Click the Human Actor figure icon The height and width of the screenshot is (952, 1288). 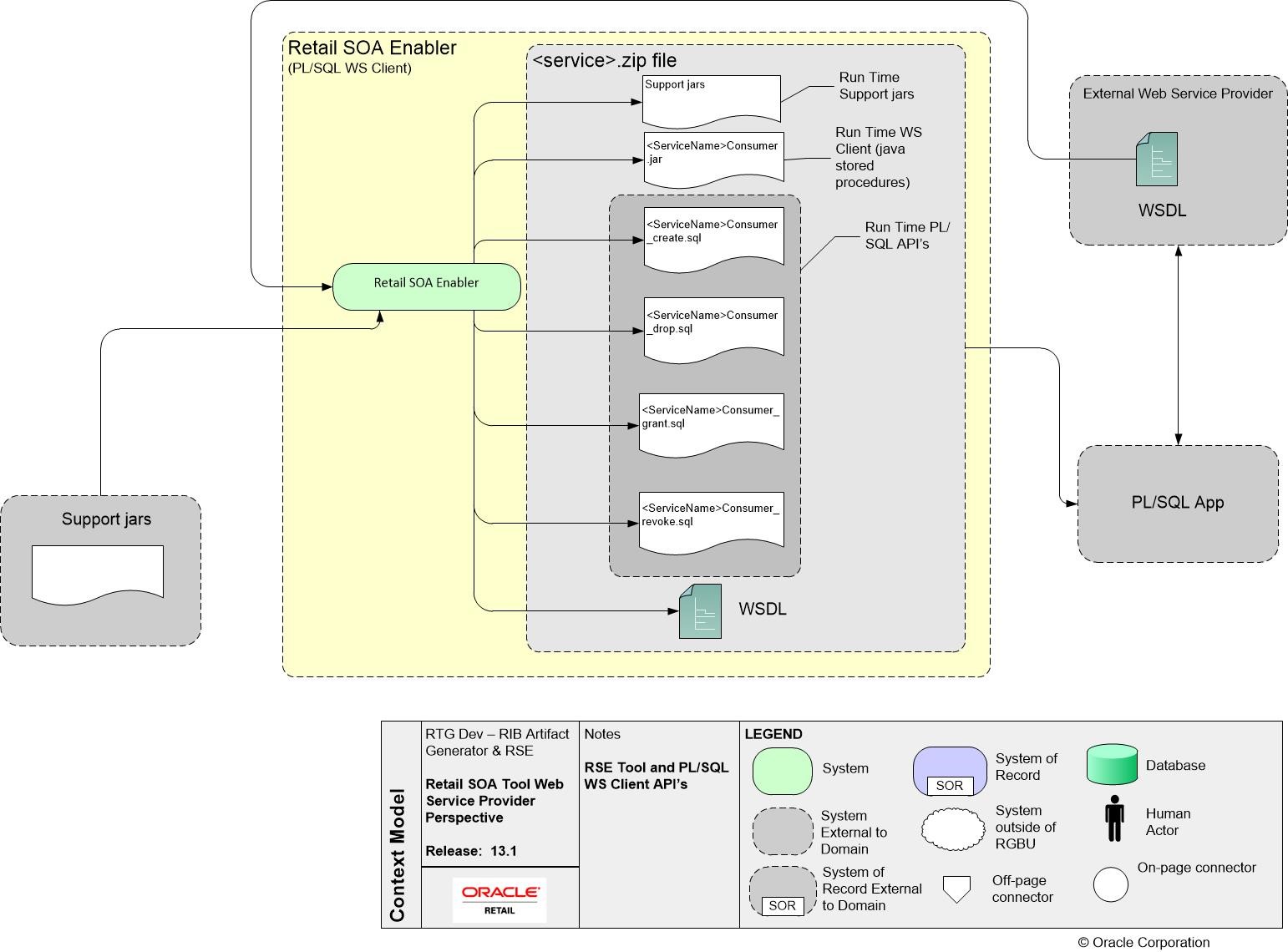click(1114, 818)
